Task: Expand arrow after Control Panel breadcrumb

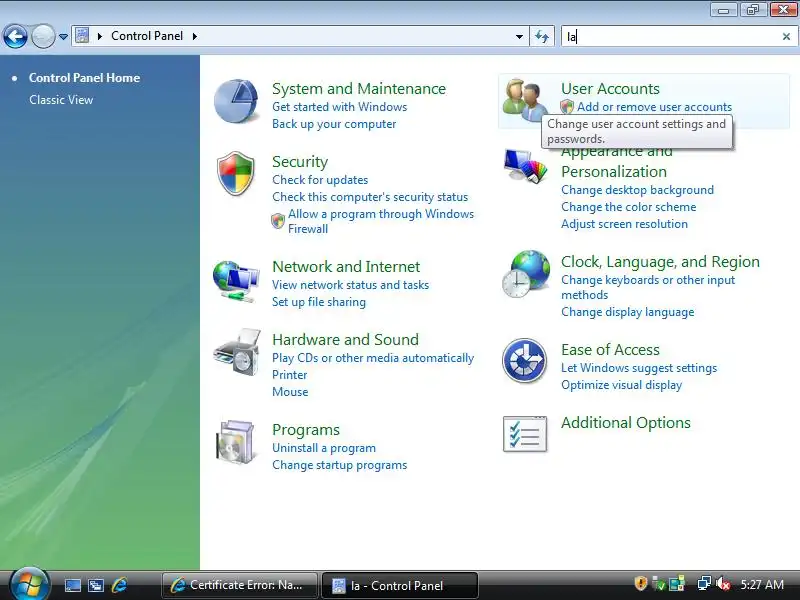Action: tap(195, 36)
